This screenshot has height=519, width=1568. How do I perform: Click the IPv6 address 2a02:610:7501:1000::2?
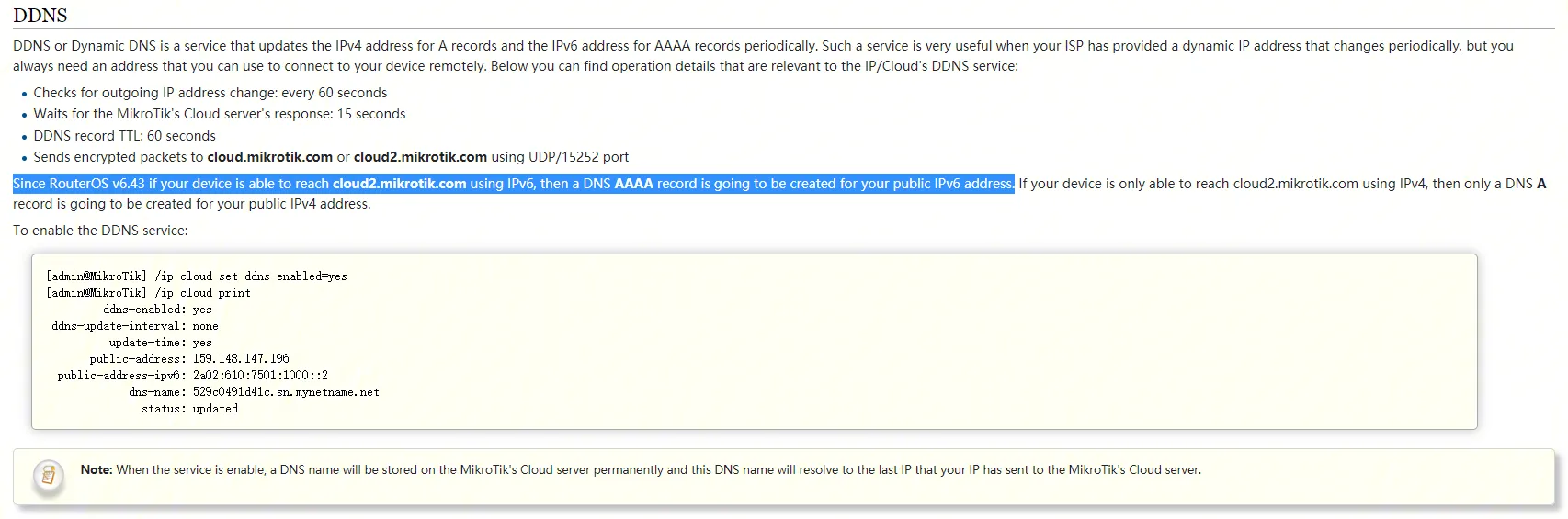(260, 376)
